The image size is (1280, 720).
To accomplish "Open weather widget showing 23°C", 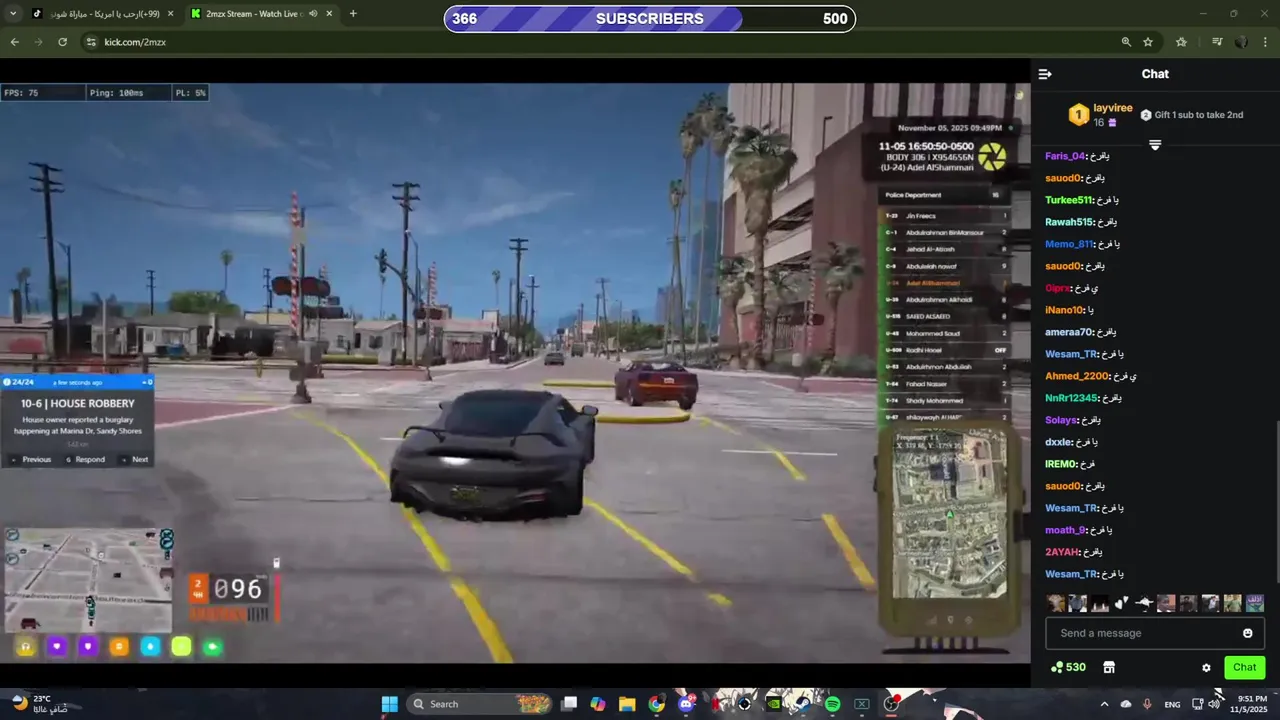I will coord(40,704).
